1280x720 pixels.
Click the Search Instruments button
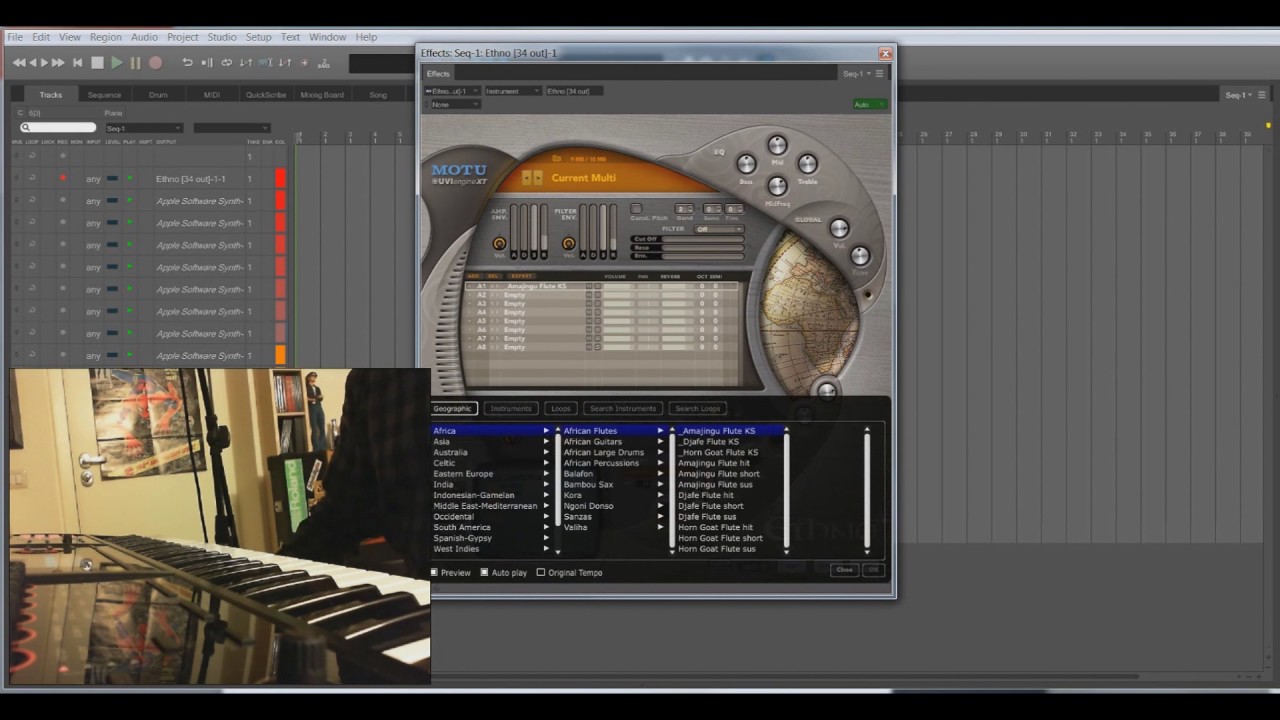click(622, 408)
